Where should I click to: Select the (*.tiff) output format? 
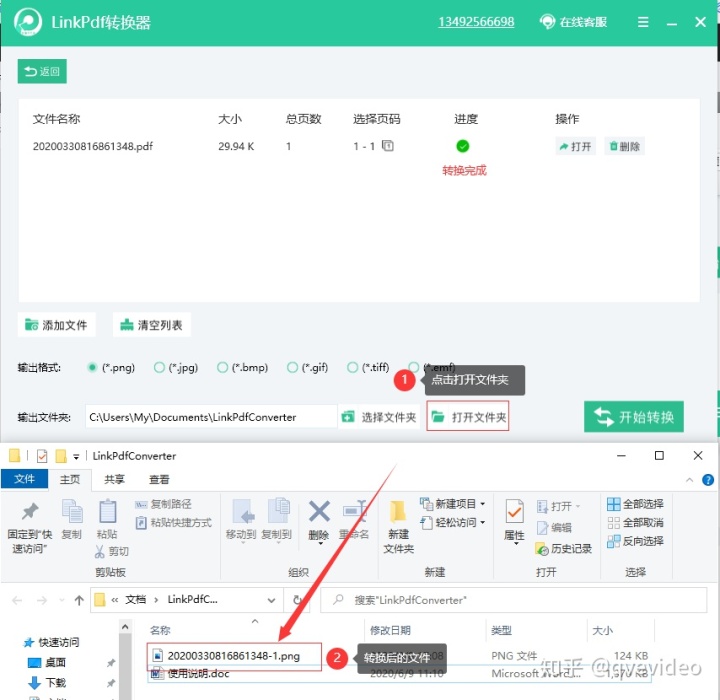(353, 367)
